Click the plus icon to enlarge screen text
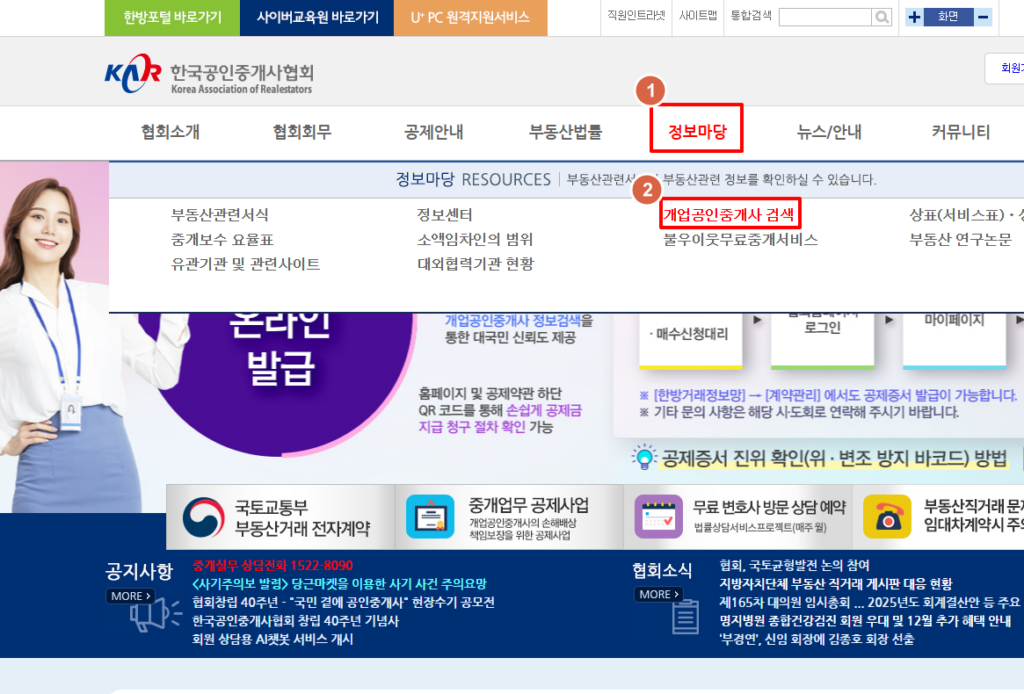Image resolution: width=1024 pixels, height=694 pixels. tap(913, 17)
